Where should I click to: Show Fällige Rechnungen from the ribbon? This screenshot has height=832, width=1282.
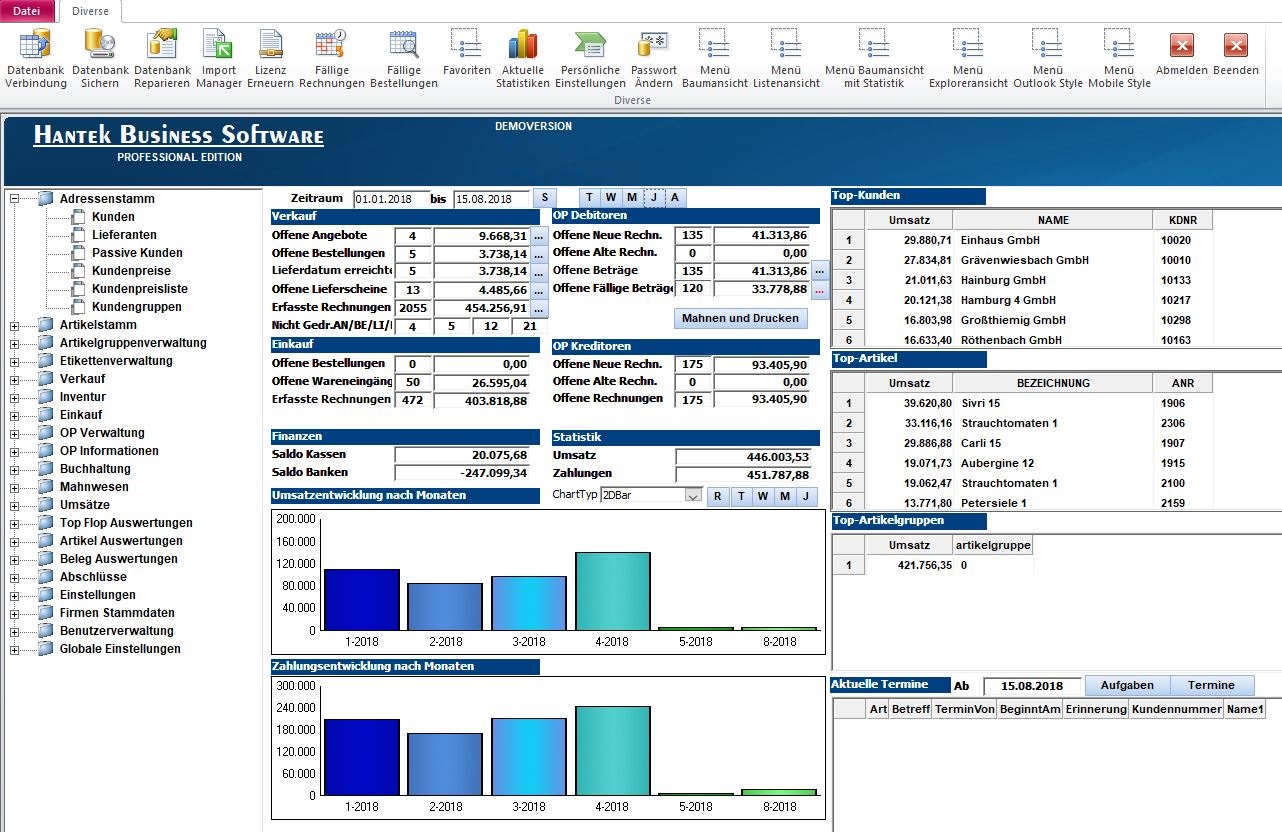pyautogui.click(x=332, y=59)
